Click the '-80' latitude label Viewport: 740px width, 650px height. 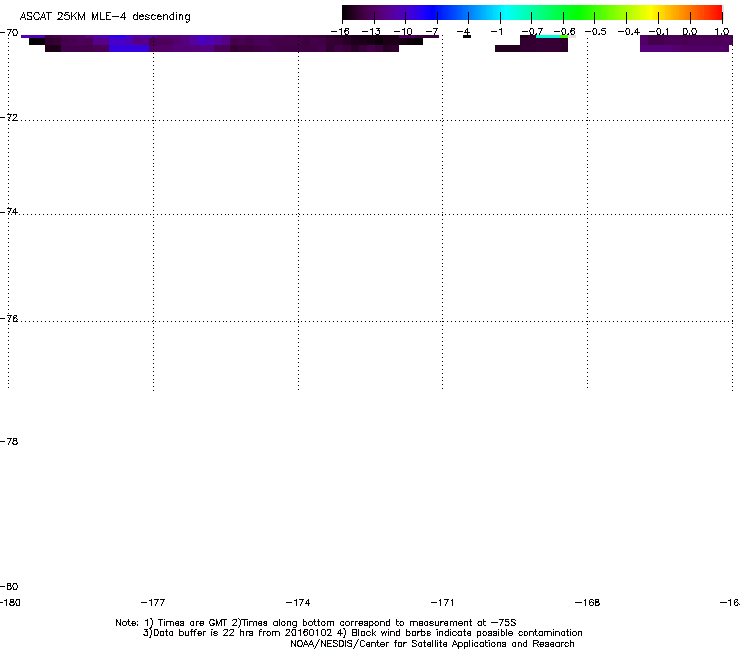click(9, 586)
